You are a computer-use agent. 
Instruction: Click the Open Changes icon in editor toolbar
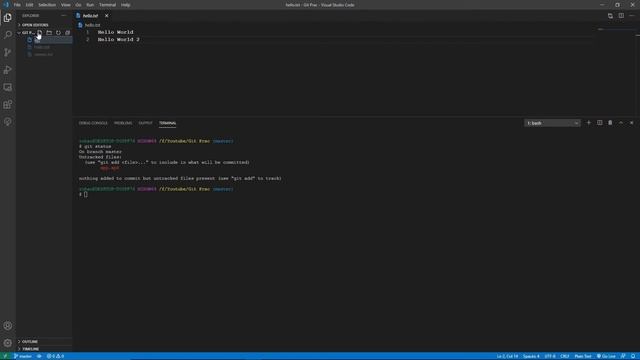click(x=610, y=16)
